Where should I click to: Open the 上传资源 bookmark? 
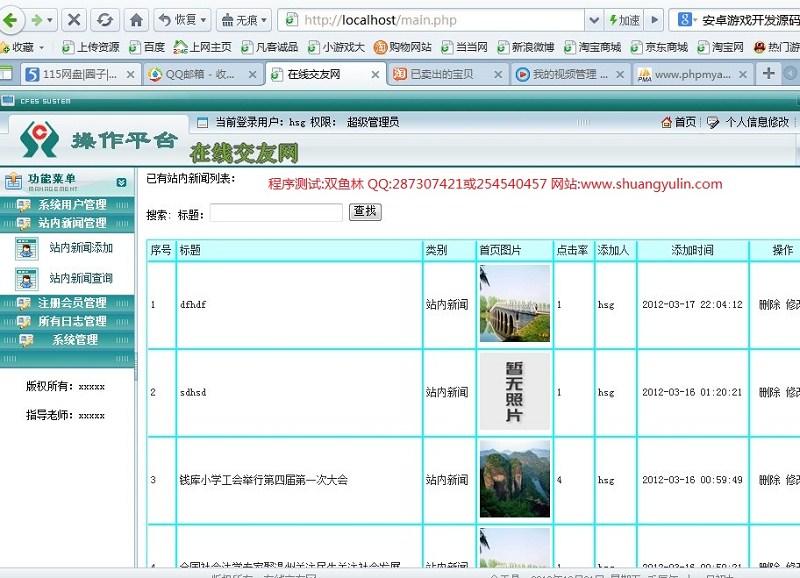[x=90, y=47]
